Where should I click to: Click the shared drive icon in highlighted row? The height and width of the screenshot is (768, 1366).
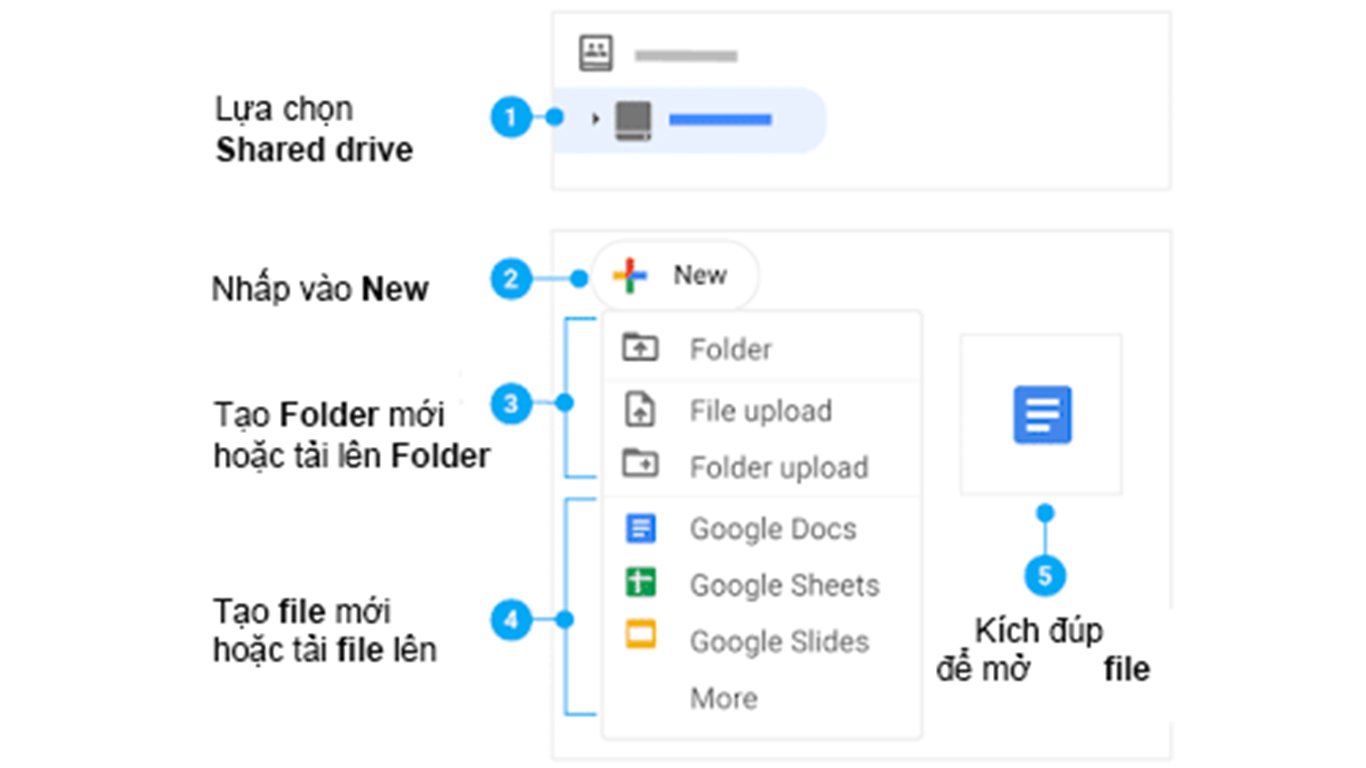tap(633, 120)
